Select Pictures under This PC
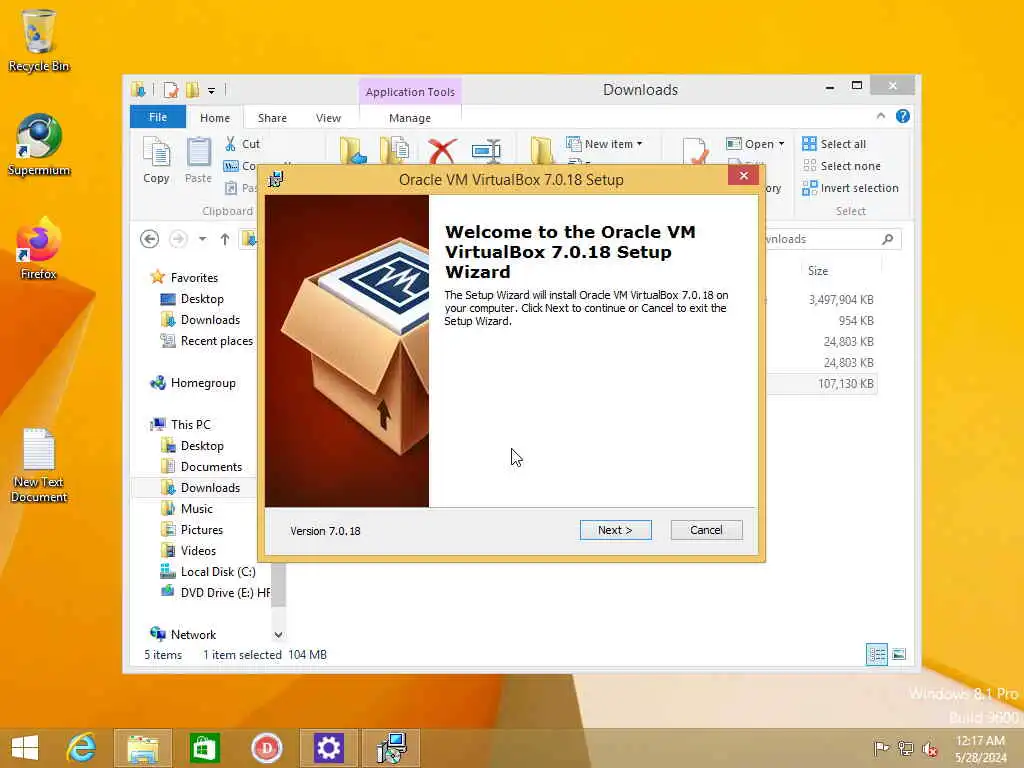The image size is (1024, 768). (202, 530)
